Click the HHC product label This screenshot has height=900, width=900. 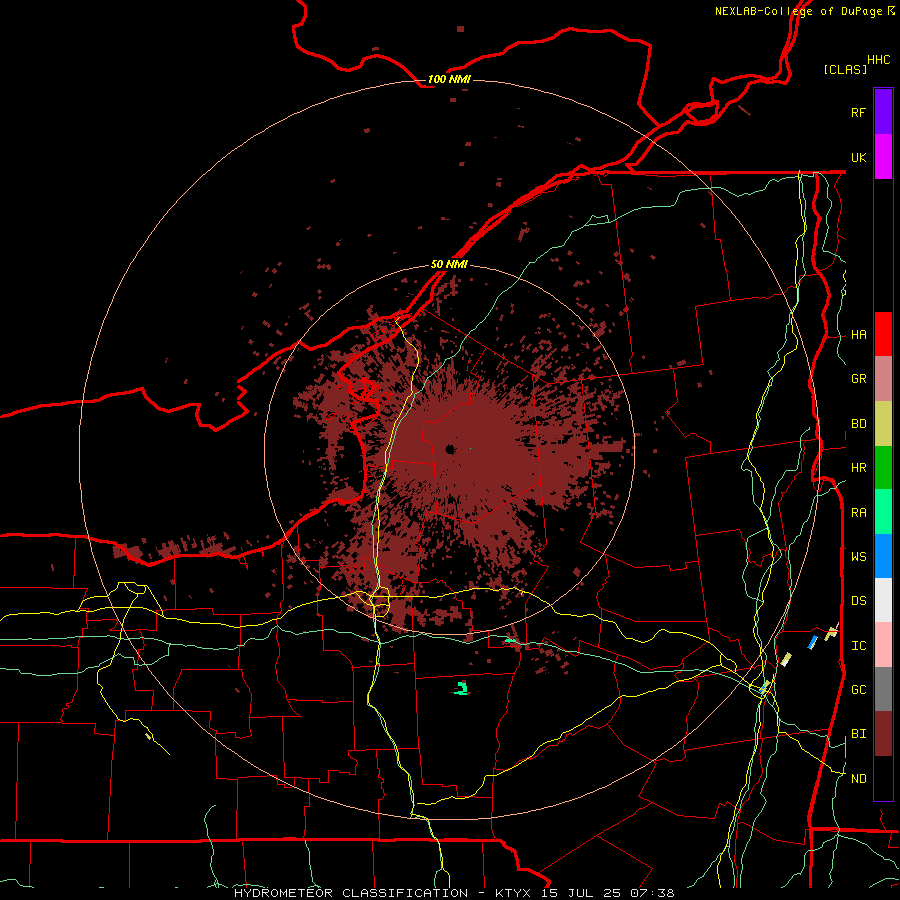click(x=879, y=59)
